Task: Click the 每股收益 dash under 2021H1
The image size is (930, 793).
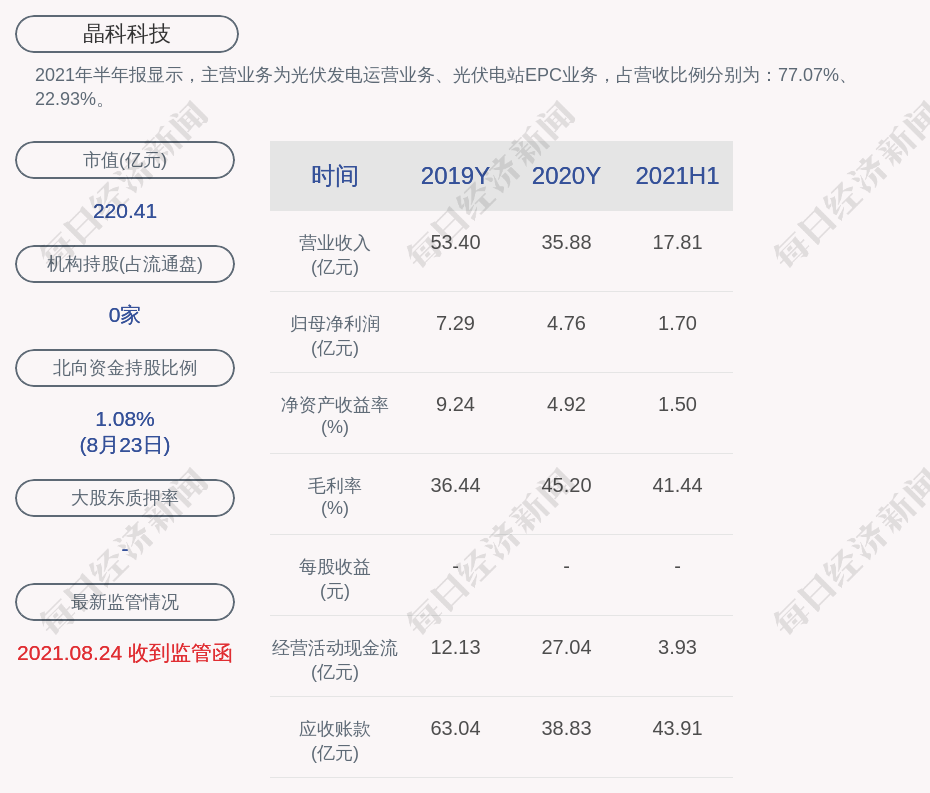Action: (677, 567)
